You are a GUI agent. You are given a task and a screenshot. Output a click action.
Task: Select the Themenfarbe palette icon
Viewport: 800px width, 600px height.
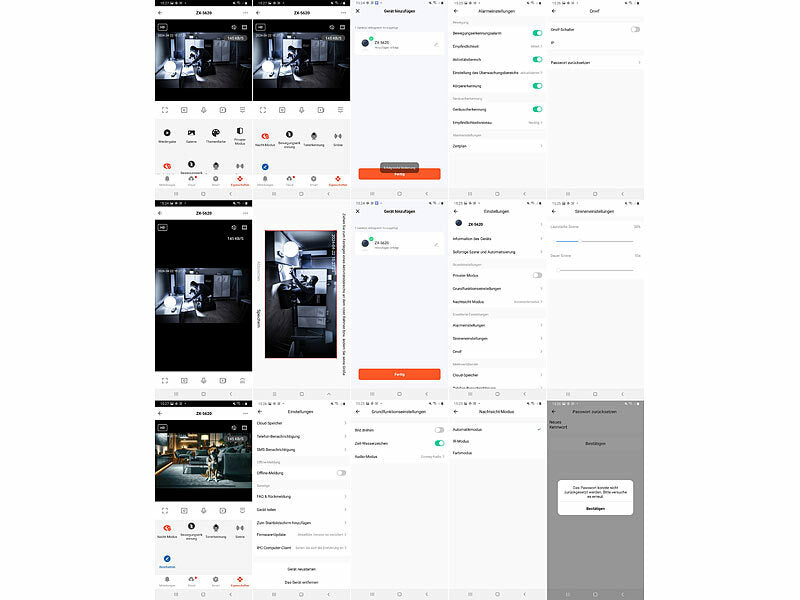click(x=215, y=132)
